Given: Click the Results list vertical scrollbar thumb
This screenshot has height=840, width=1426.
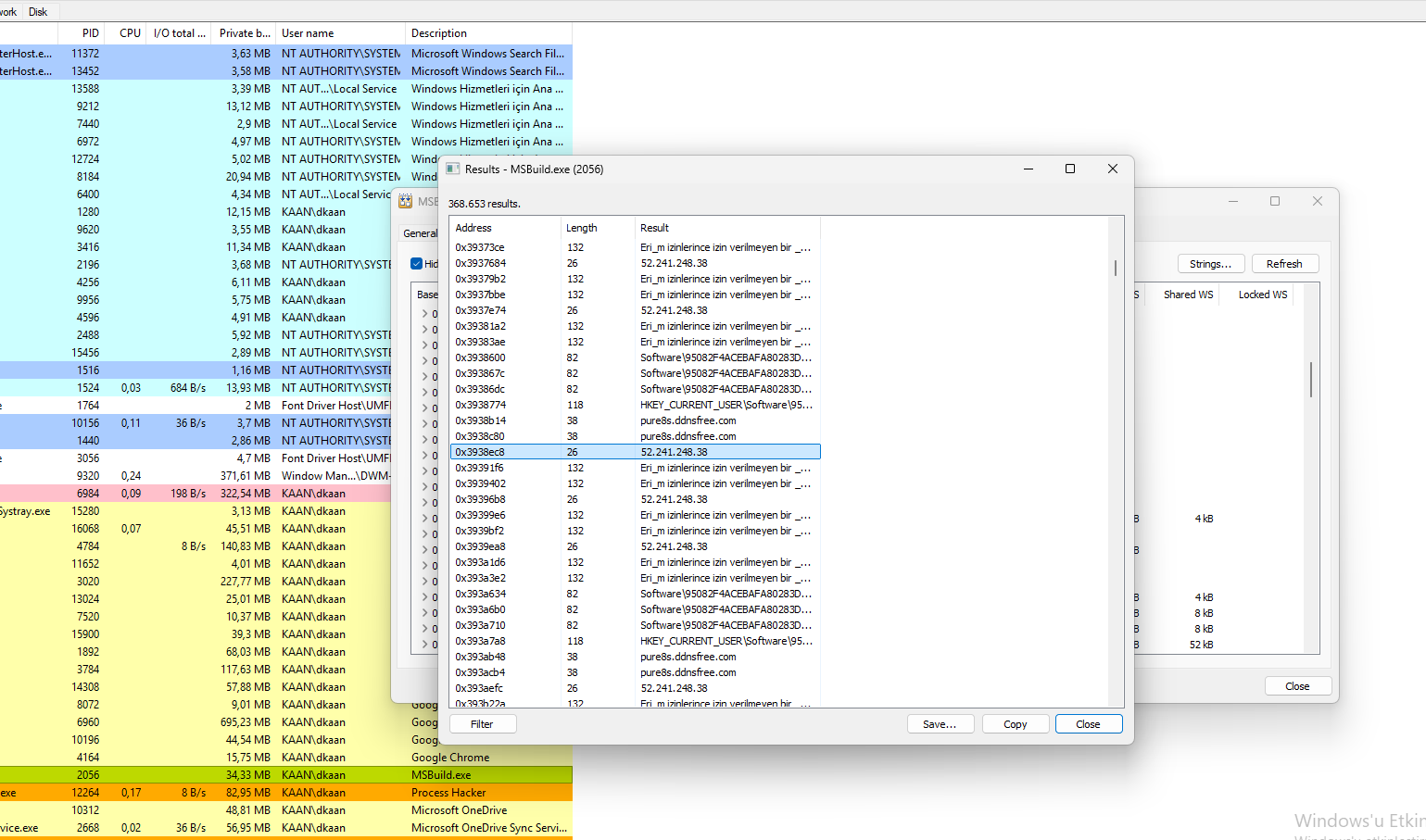Looking at the screenshot, I should tap(1116, 268).
